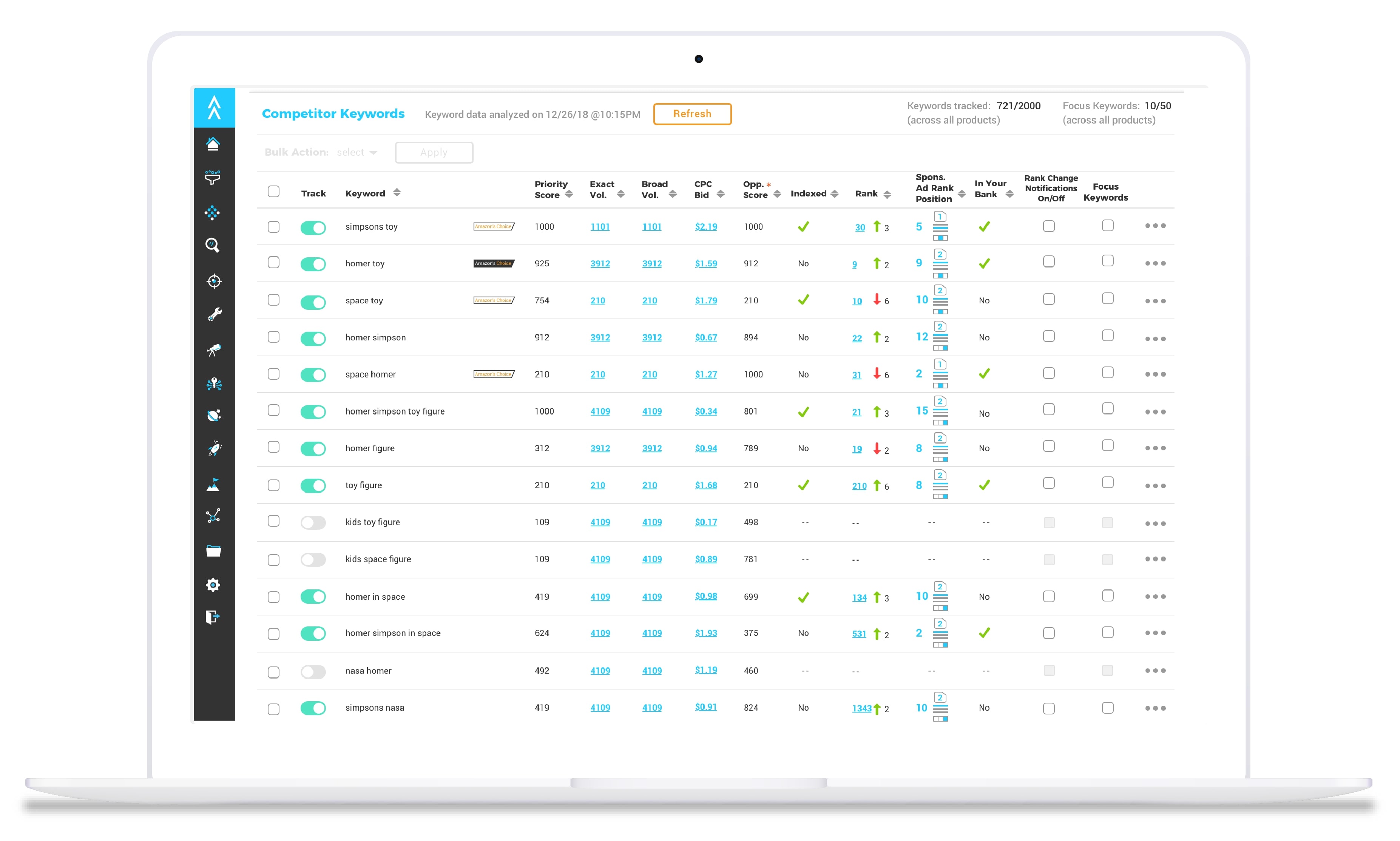
Task: Click the logout door icon
Action: pyautogui.click(x=212, y=617)
